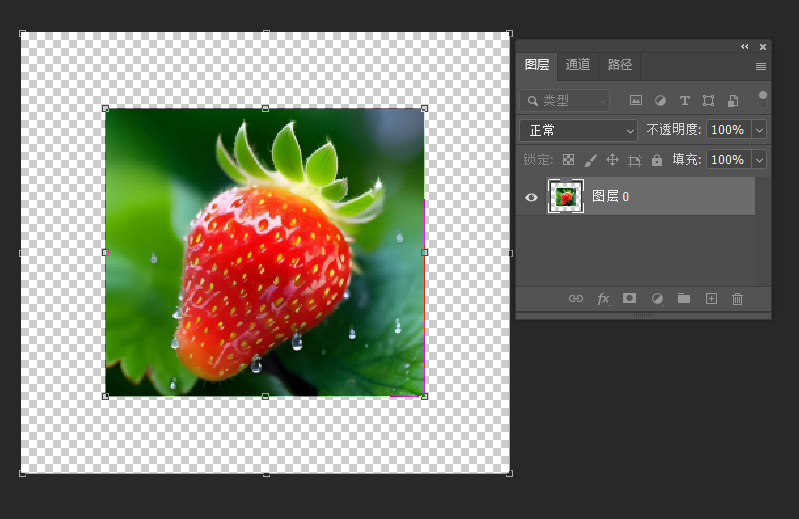Image resolution: width=799 pixels, height=519 pixels.
Task: Delete layer with the trash icon
Action: [738, 298]
